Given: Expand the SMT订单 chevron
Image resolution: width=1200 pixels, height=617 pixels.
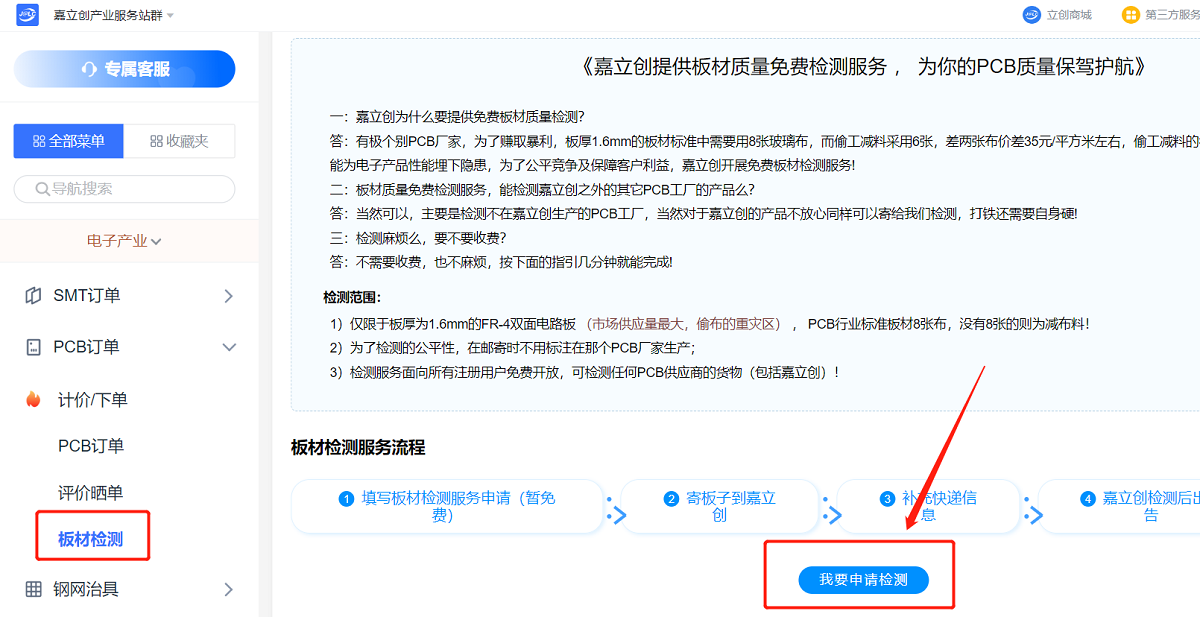Looking at the screenshot, I should pos(229,296).
